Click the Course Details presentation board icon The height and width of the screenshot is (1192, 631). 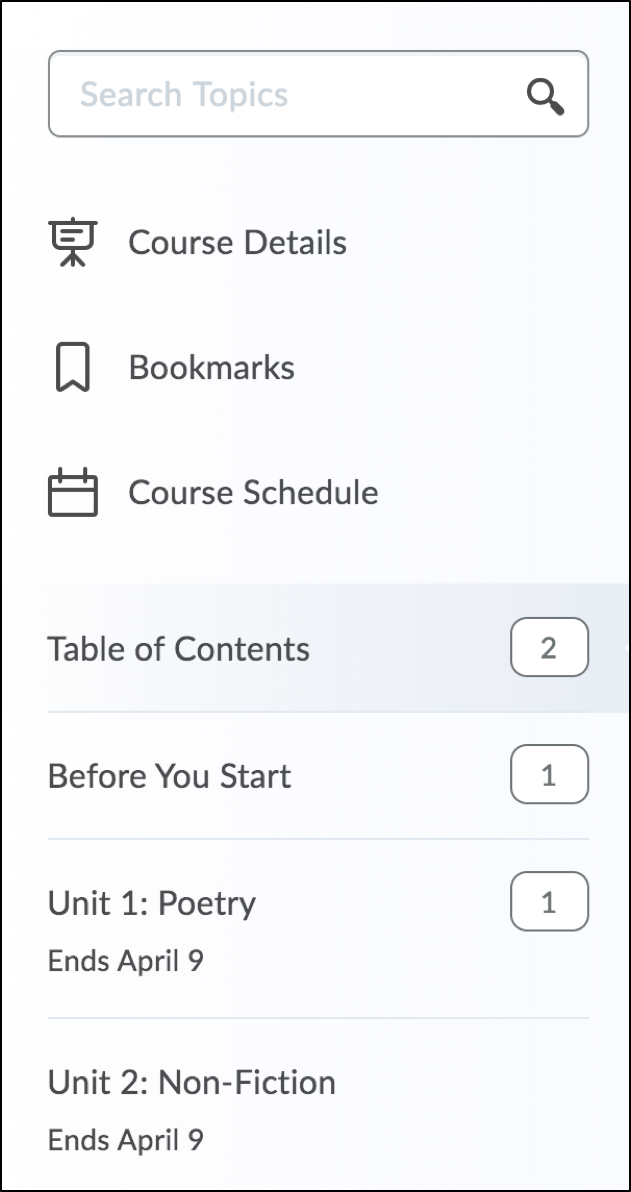(73, 243)
